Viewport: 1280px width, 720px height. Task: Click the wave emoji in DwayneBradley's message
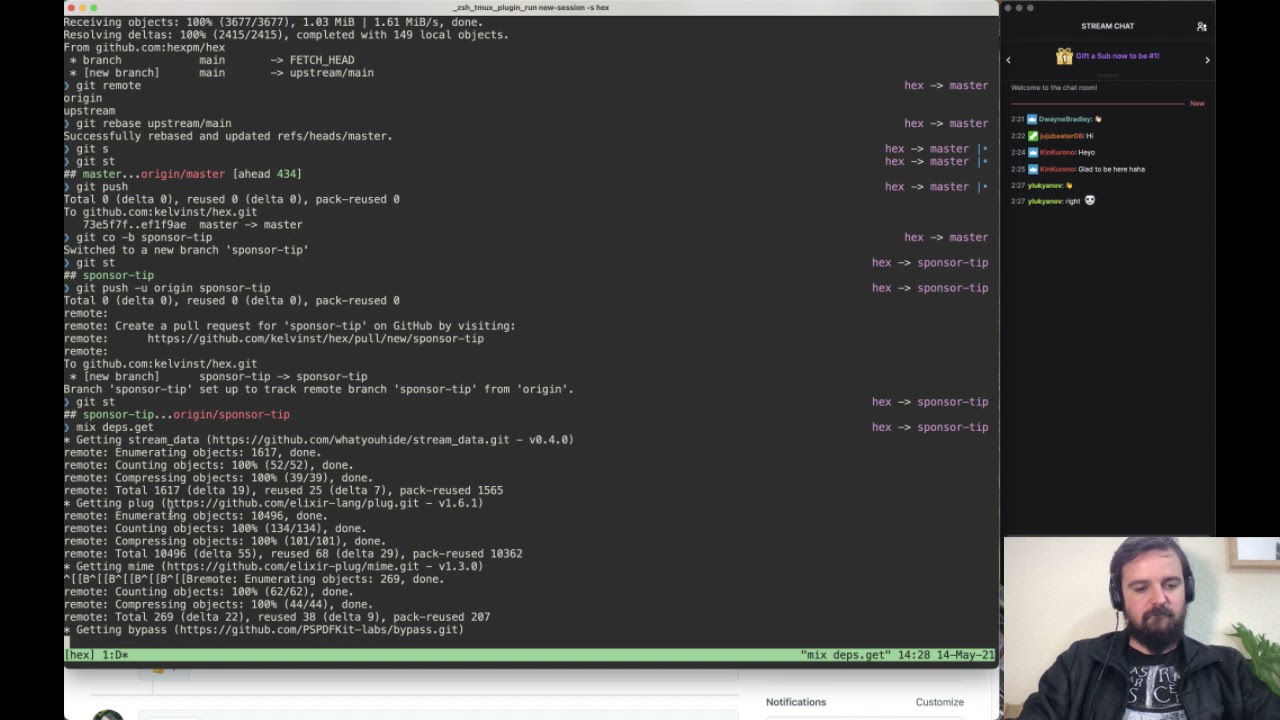(1098, 119)
